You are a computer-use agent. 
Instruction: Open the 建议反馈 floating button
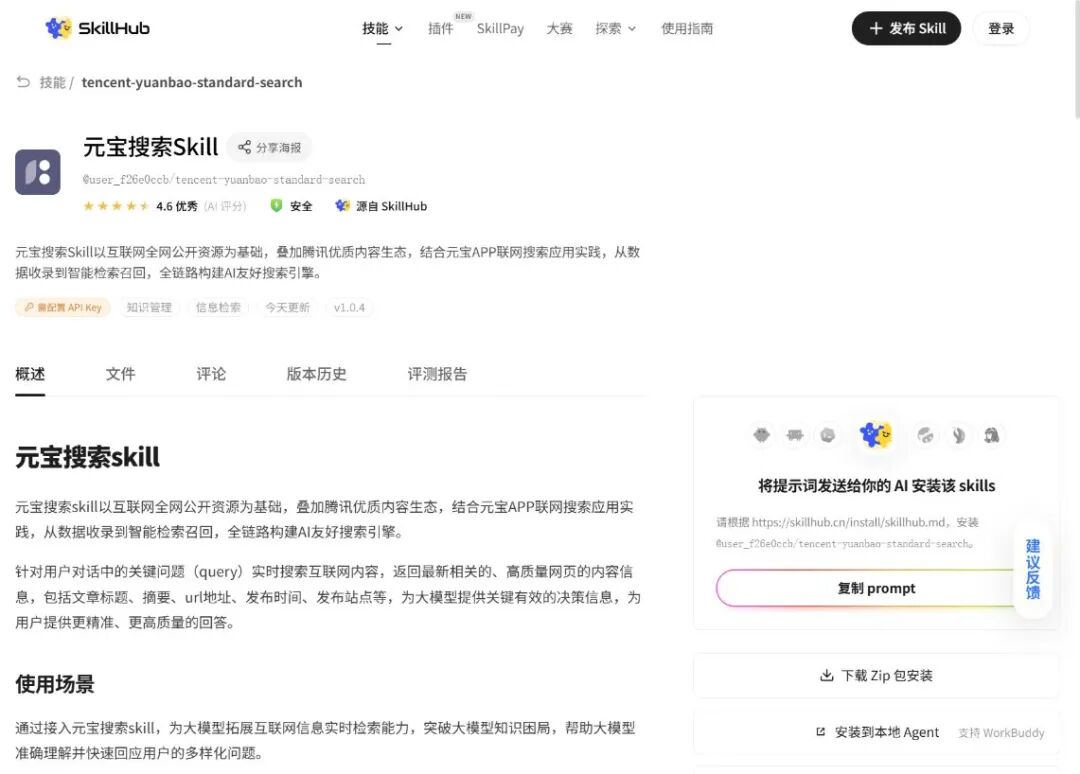point(1032,569)
